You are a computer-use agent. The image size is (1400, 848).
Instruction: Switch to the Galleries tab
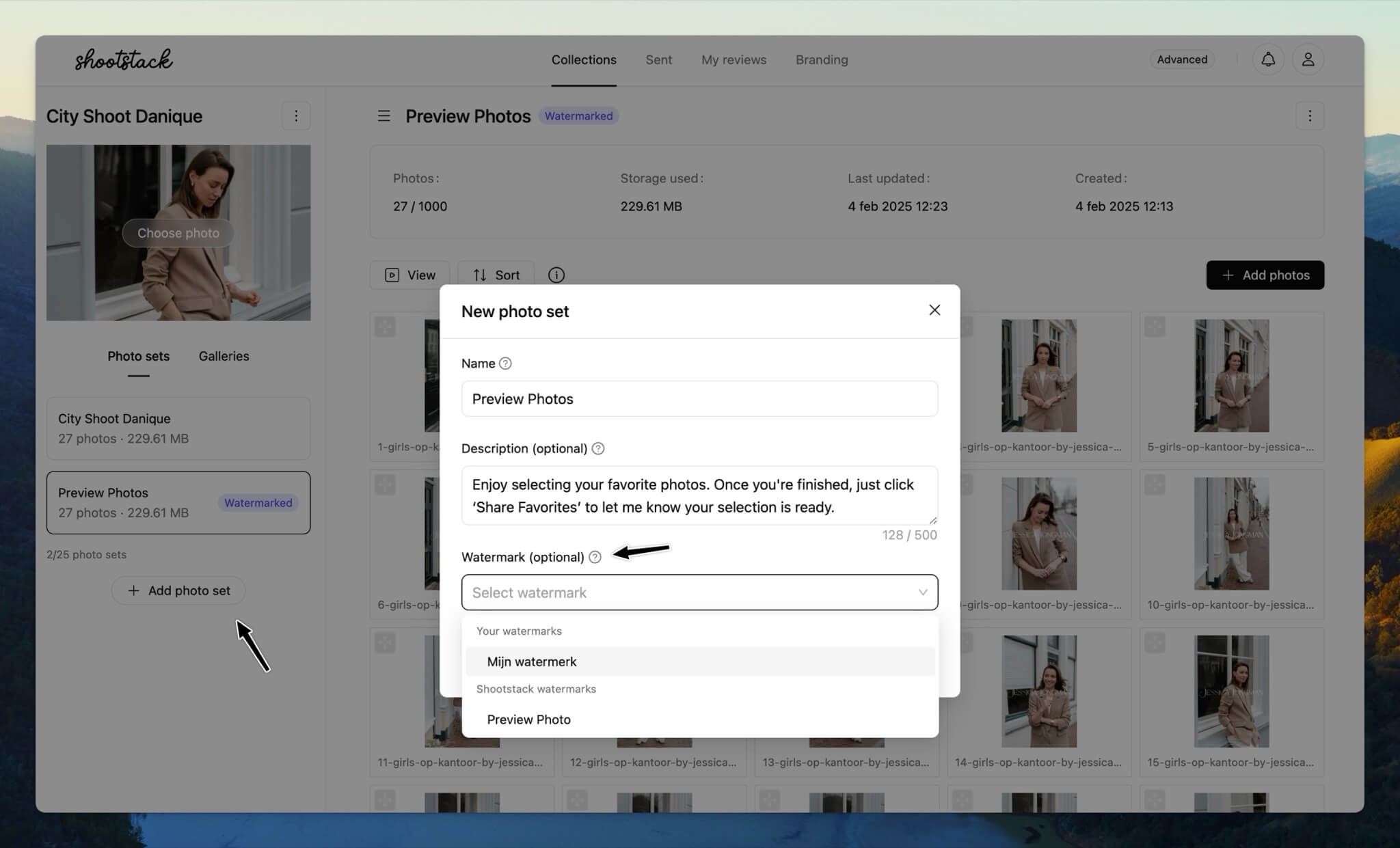pos(224,356)
